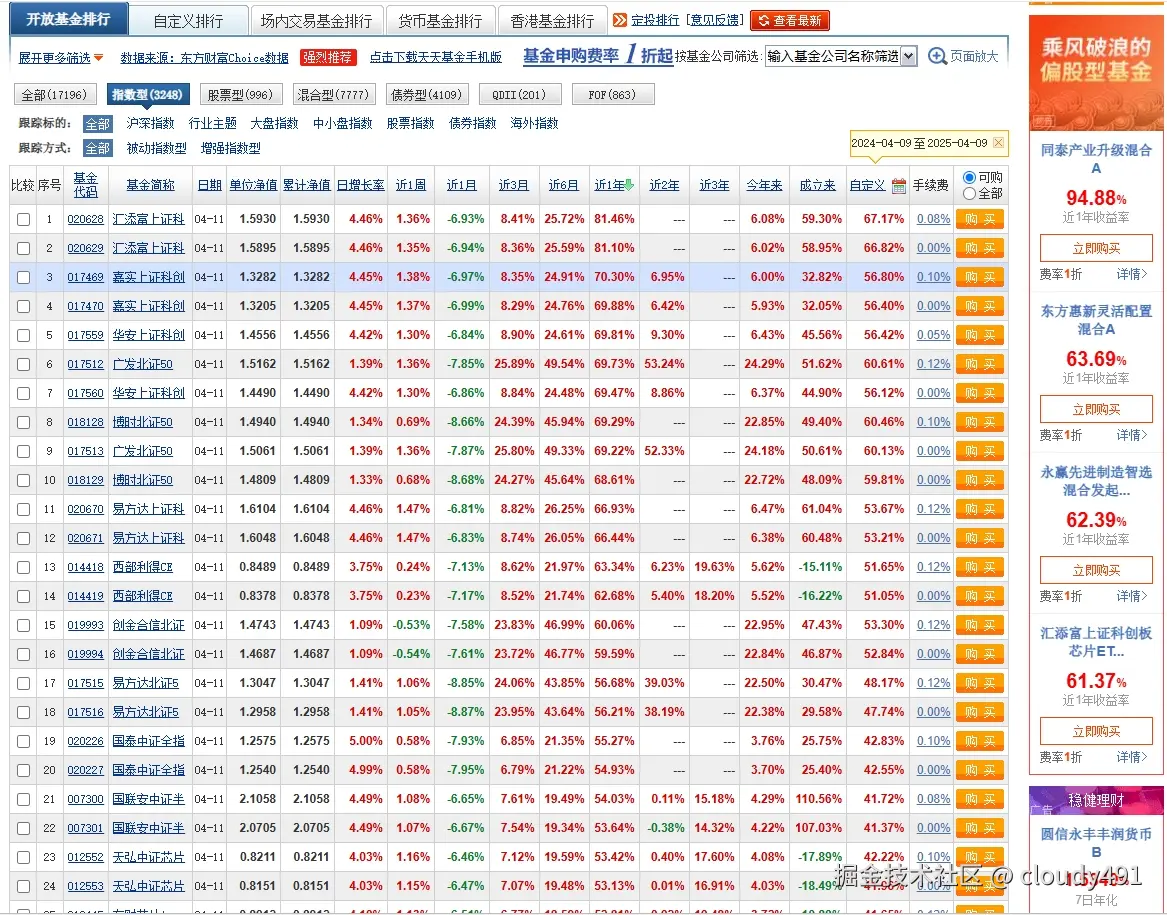
Task: Click the 购买 cart icon on the first fund row
Action: tap(979, 218)
